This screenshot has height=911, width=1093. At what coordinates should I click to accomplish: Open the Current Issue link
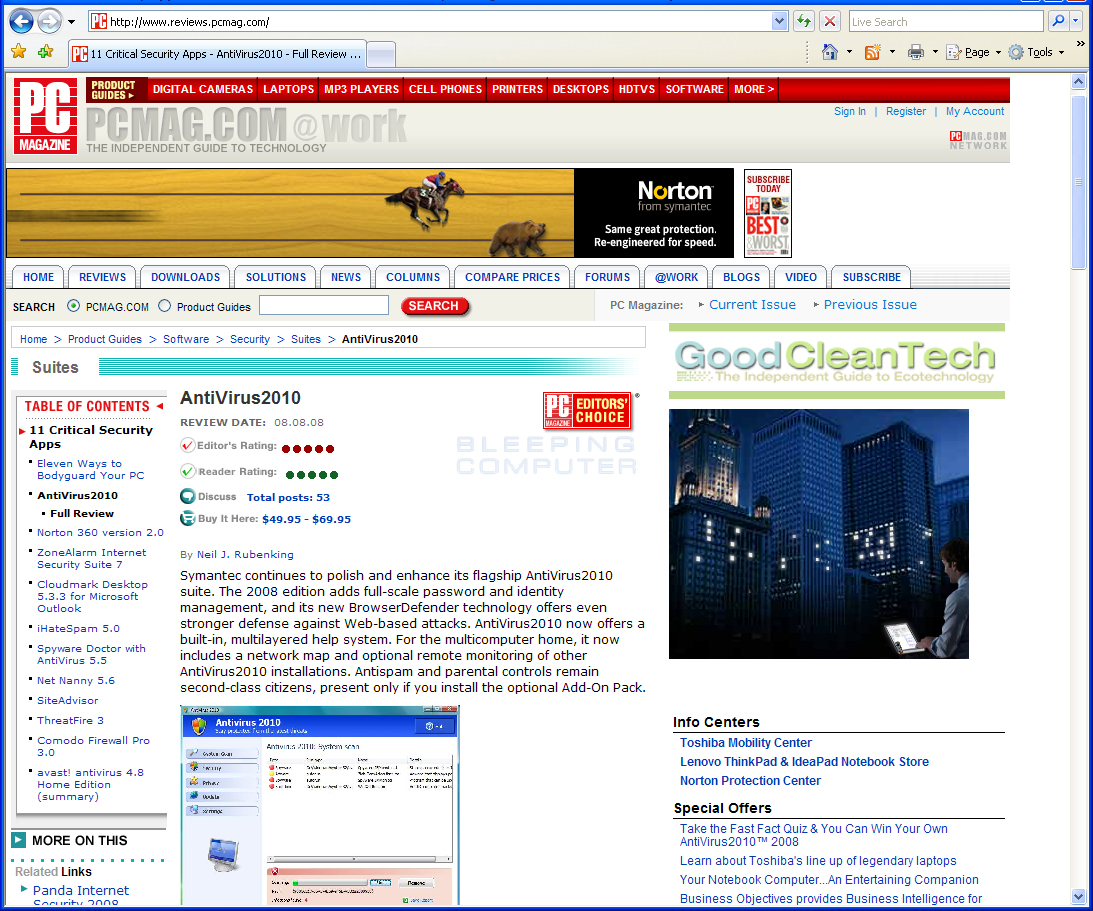(x=752, y=305)
